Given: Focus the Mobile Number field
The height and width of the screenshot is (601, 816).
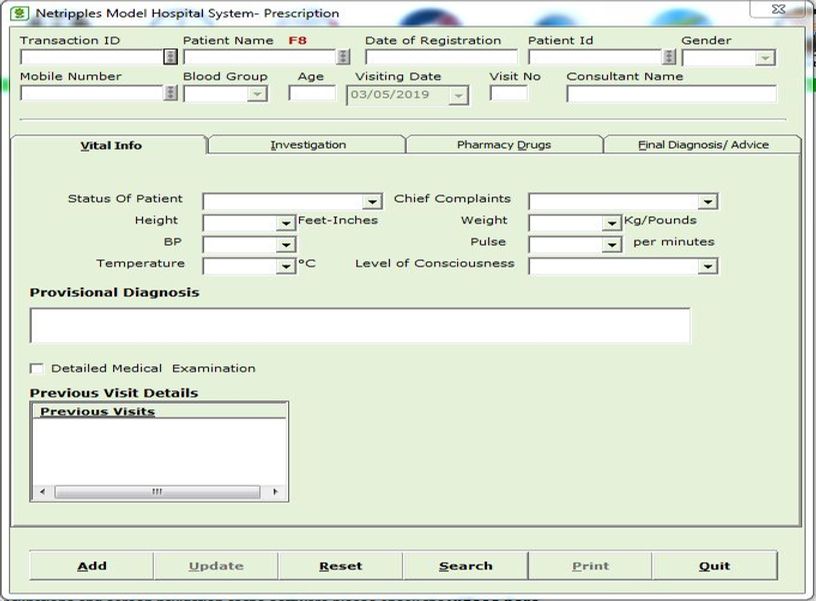Looking at the screenshot, I should tap(92, 93).
